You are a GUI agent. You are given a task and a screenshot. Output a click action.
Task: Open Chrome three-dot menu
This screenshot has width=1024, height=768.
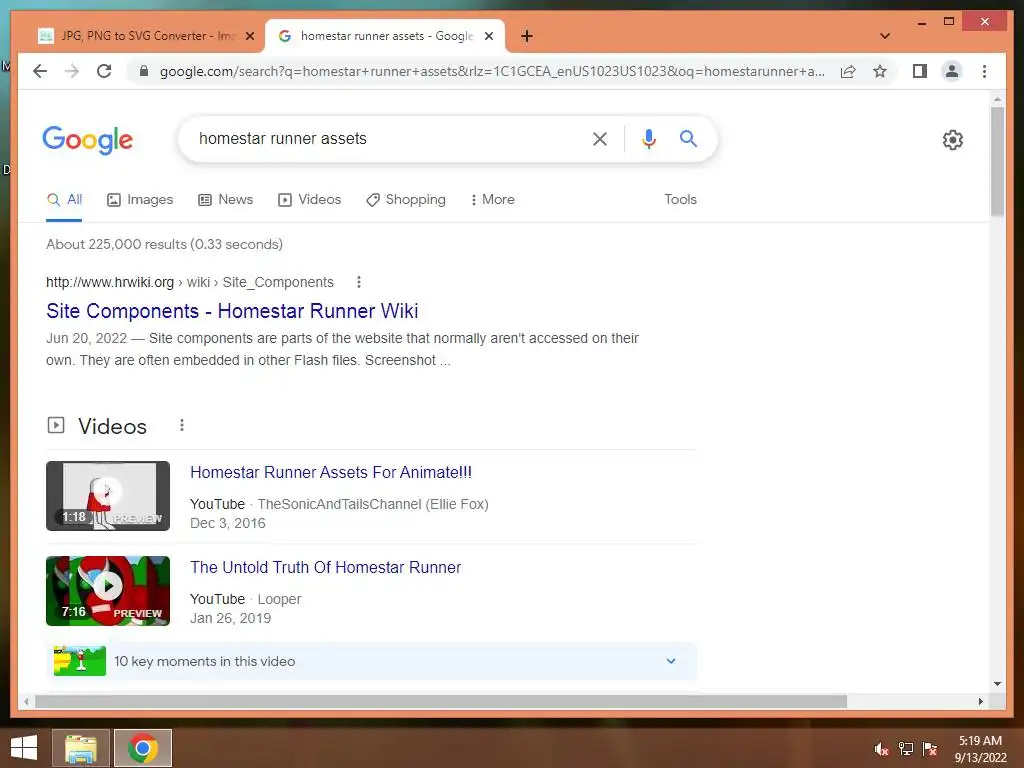(984, 71)
